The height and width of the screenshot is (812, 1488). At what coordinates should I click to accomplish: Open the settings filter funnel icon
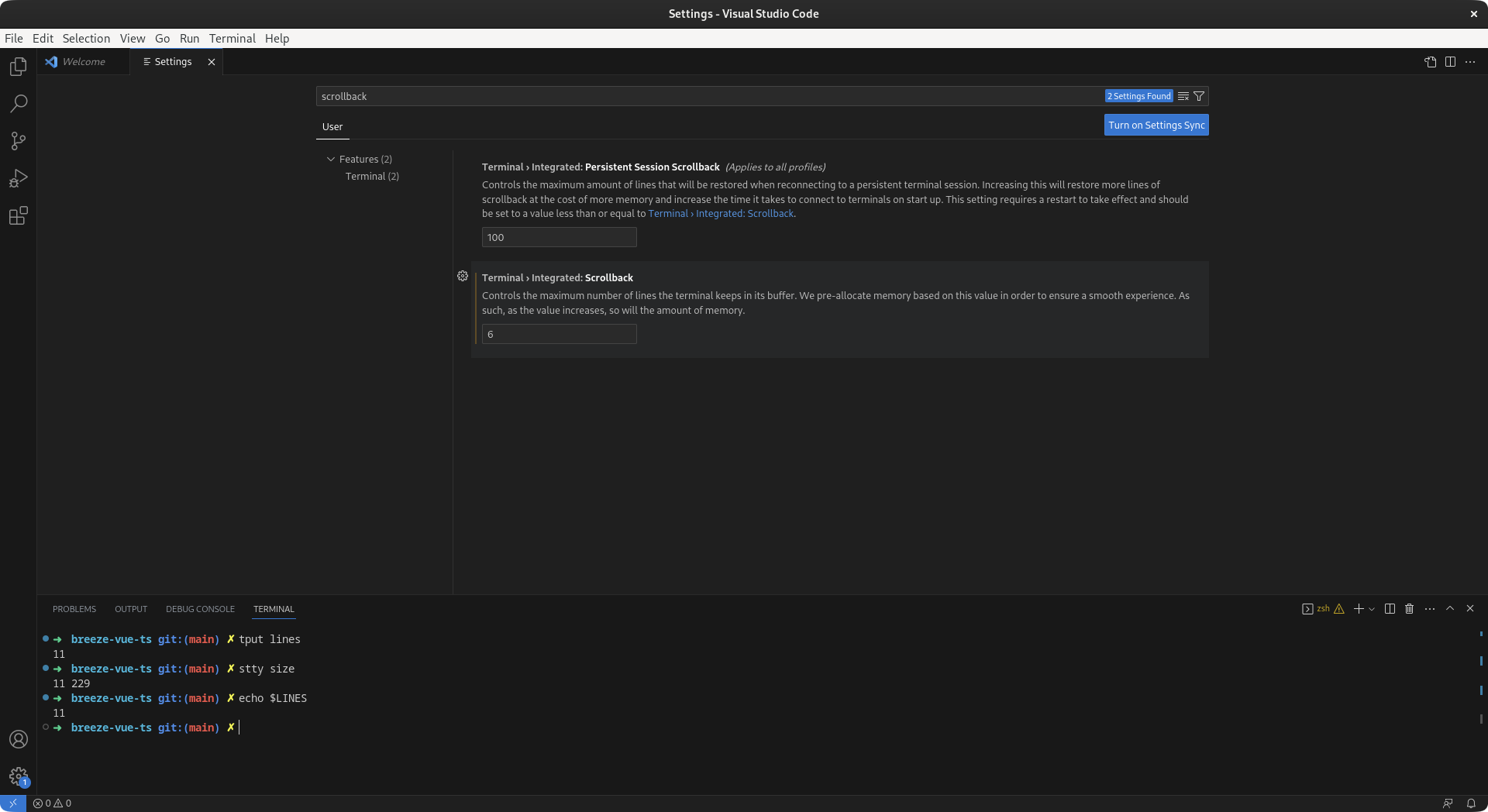(x=1199, y=96)
